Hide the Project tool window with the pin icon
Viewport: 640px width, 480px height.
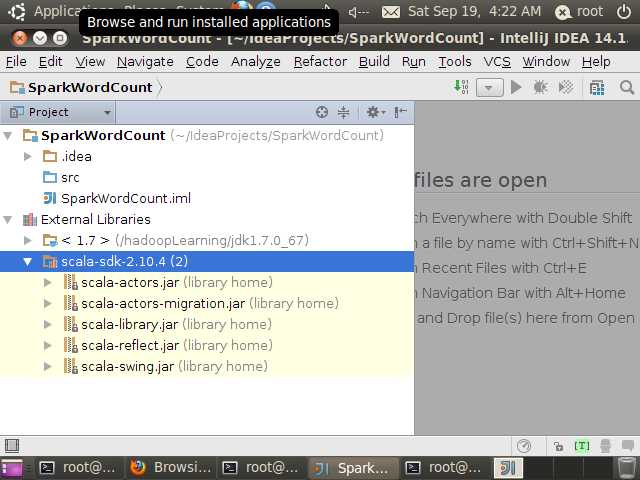pyautogui.click(x=400, y=112)
